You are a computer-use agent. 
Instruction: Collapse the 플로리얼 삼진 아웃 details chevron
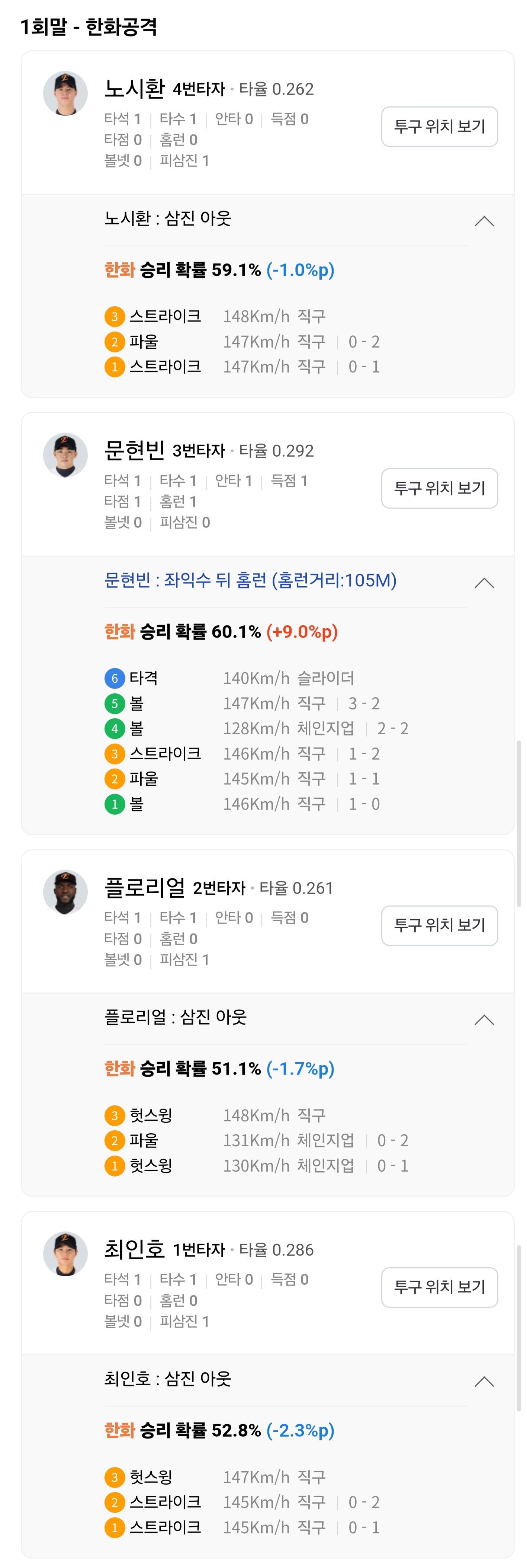point(484,1019)
